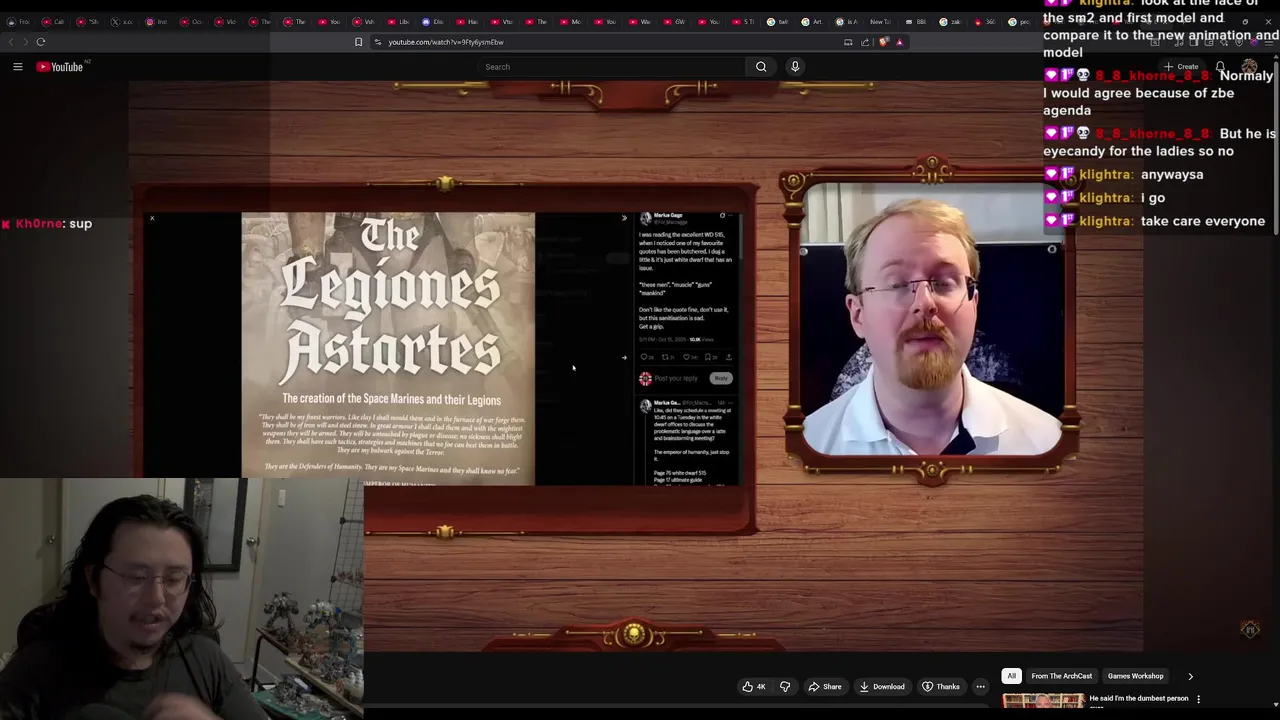
Task: Go to the YouTube home logo
Action: (x=60, y=67)
